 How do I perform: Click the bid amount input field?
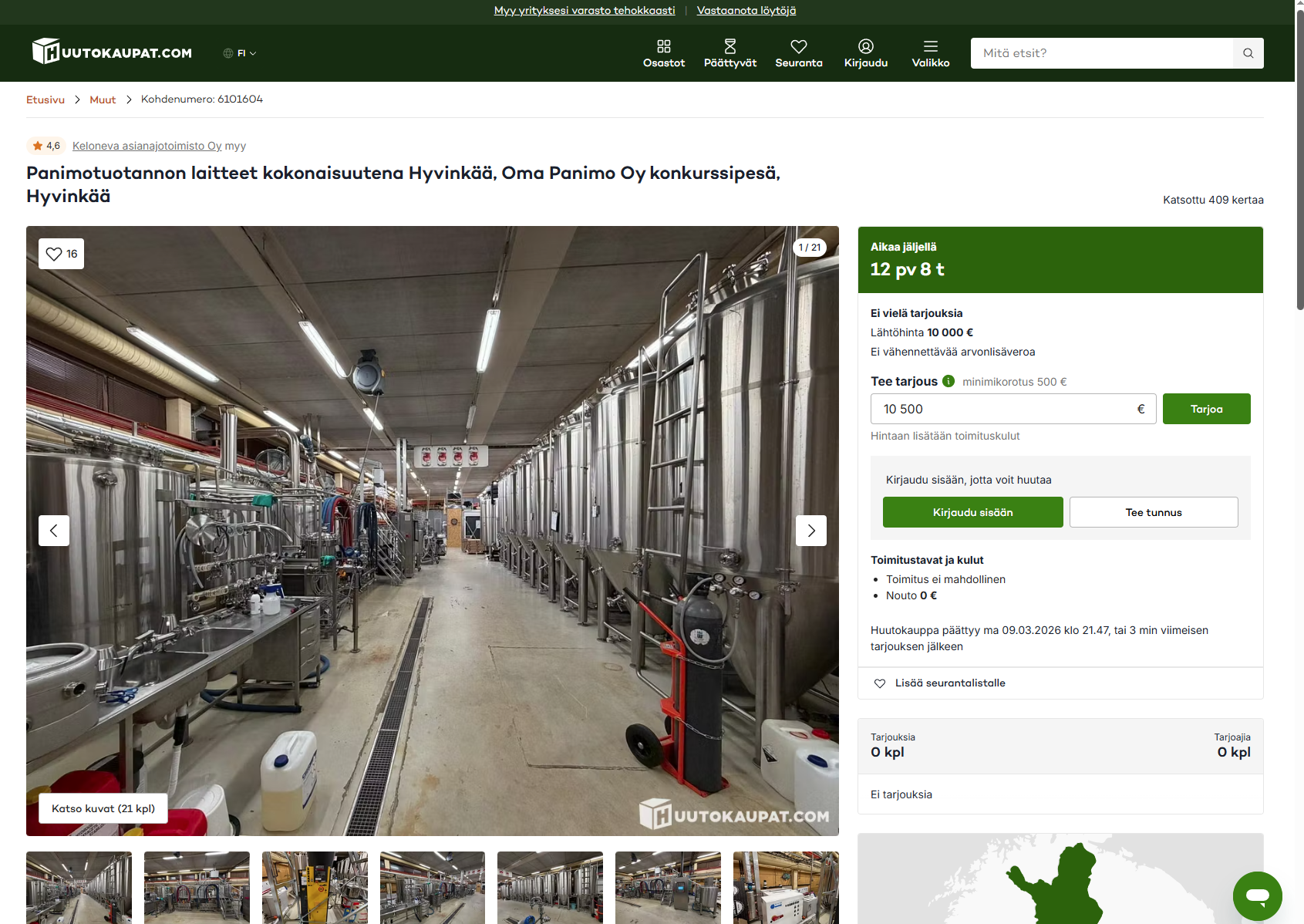coord(1002,409)
